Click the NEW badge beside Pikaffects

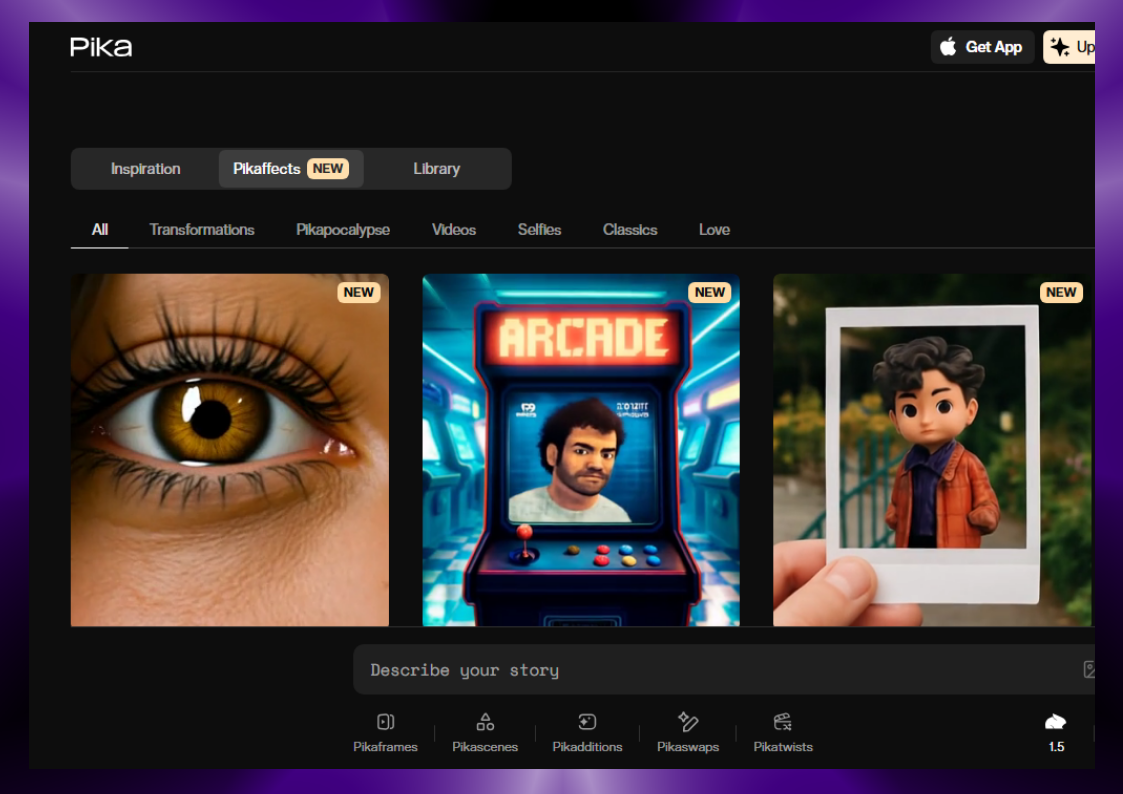tap(328, 168)
